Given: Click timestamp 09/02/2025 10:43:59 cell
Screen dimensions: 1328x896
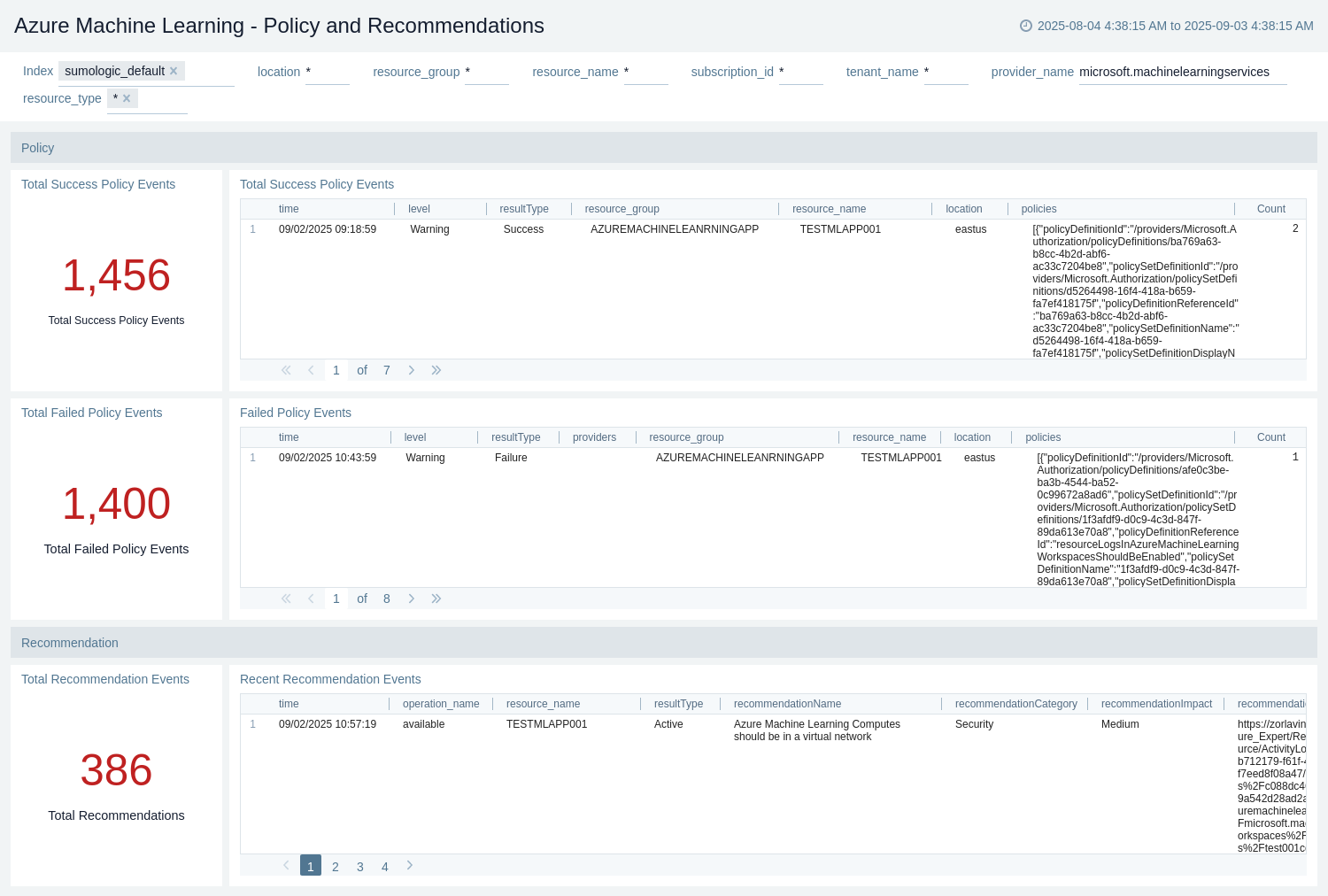Looking at the screenshot, I should tap(328, 458).
